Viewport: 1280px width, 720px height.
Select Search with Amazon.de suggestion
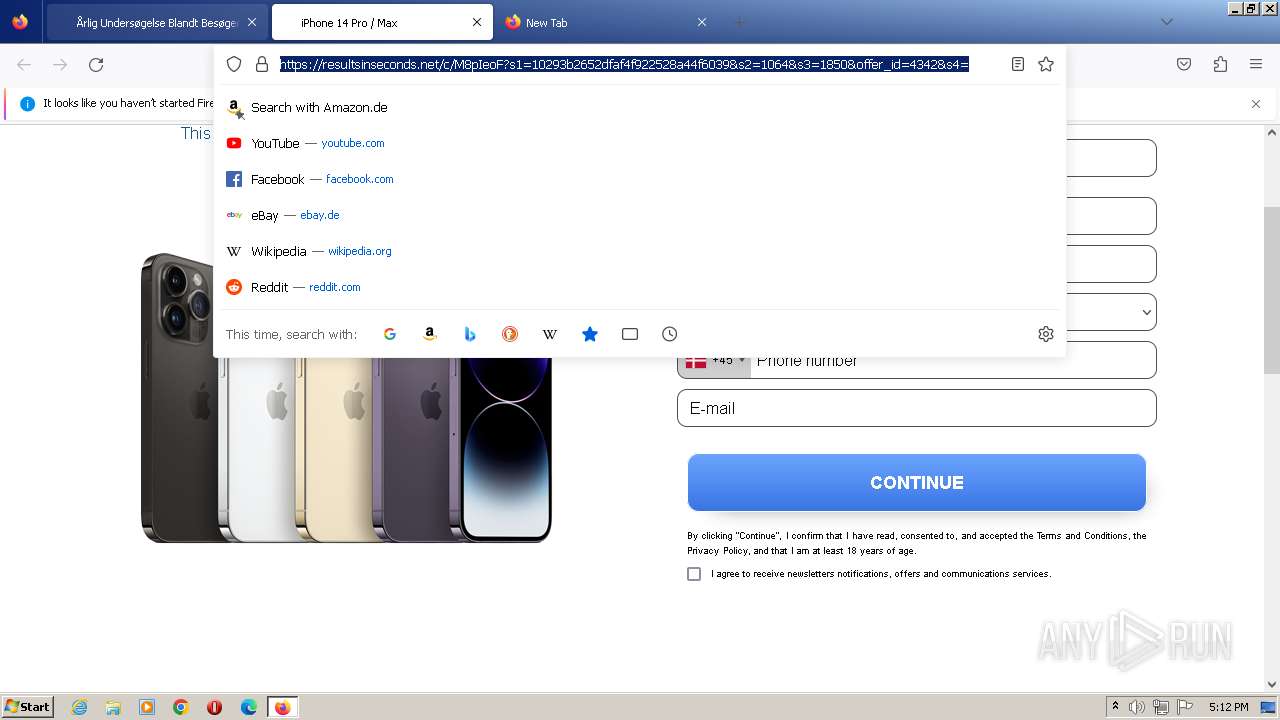[639, 107]
